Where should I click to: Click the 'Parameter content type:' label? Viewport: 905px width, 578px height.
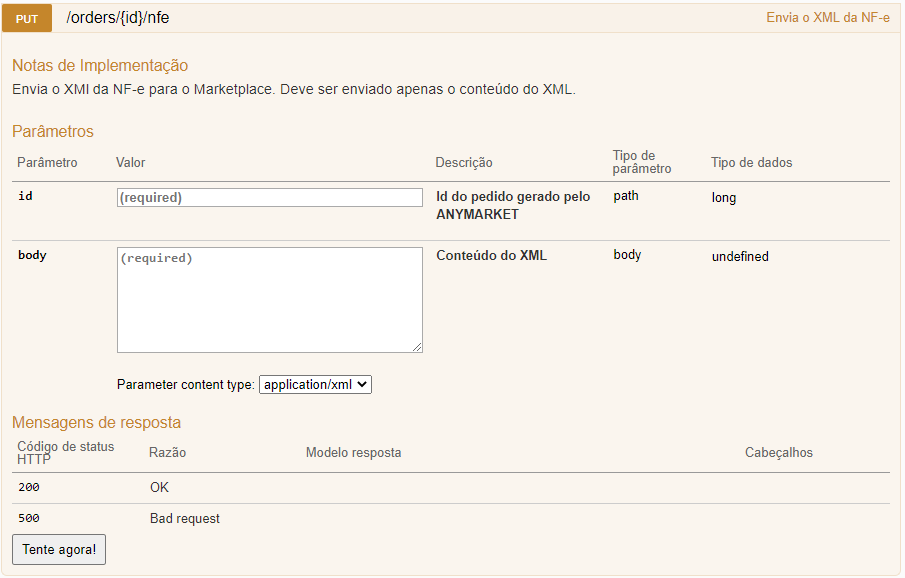pyautogui.click(x=185, y=385)
